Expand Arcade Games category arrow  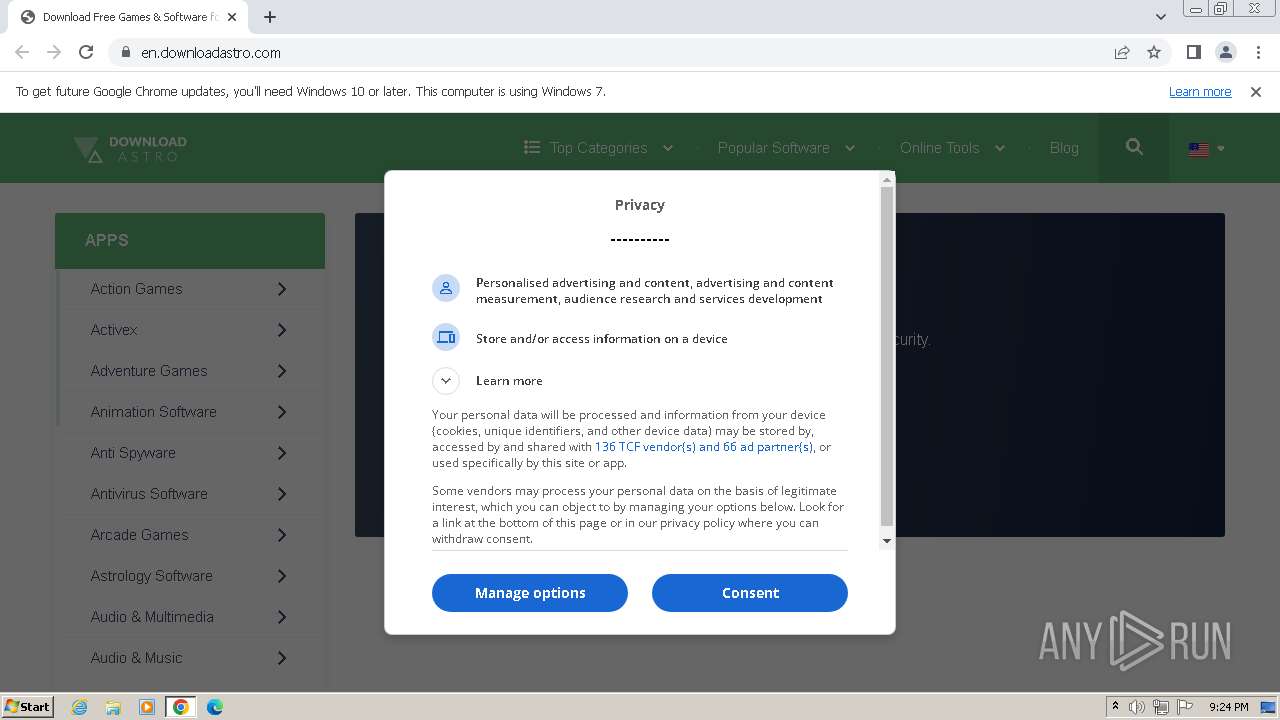(281, 535)
